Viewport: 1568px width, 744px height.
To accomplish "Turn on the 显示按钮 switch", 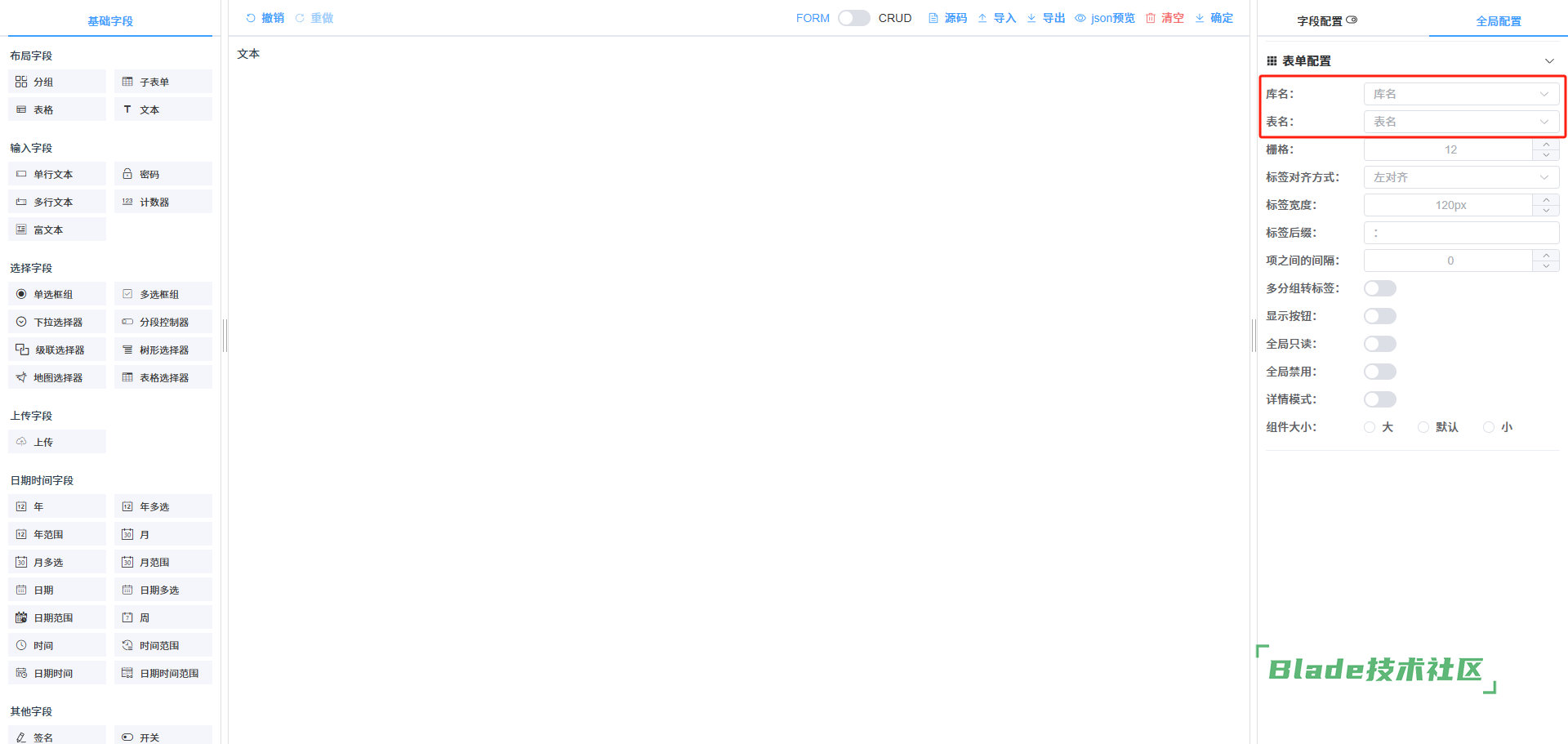I will point(1380,316).
